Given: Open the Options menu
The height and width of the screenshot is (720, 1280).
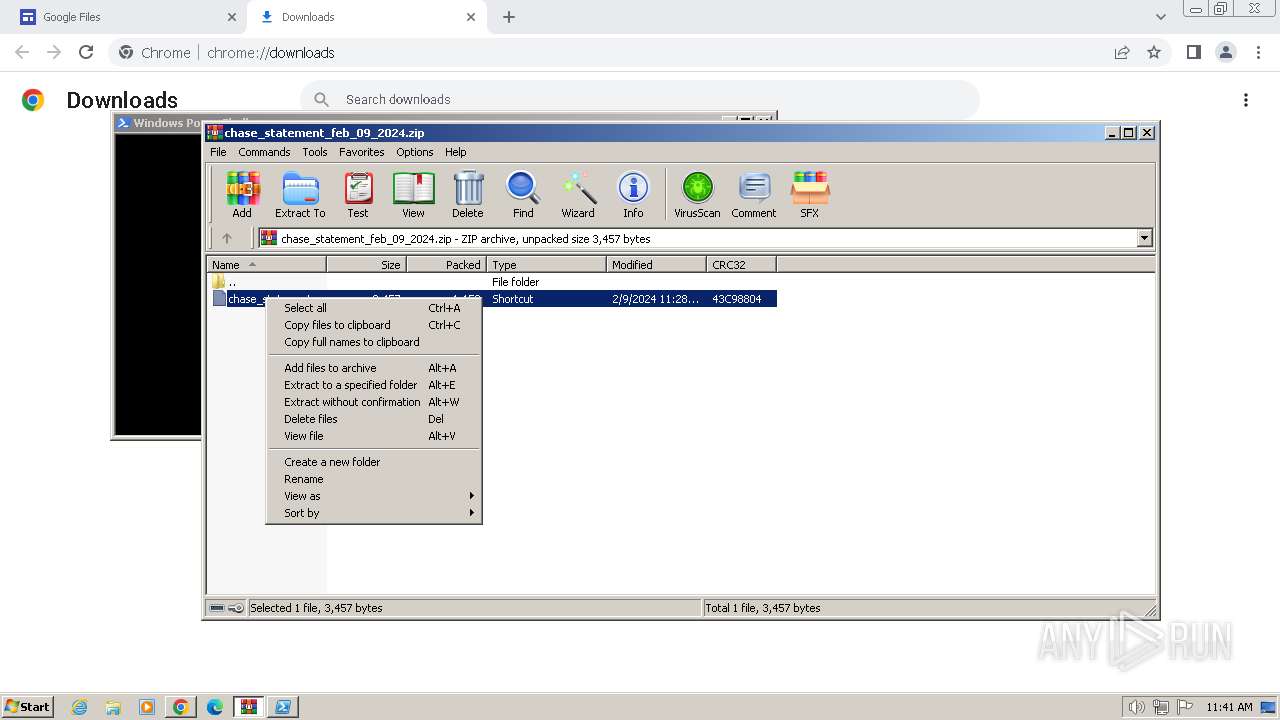Looking at the screenshot, I should pyautogui.click(x=415, y=152).
